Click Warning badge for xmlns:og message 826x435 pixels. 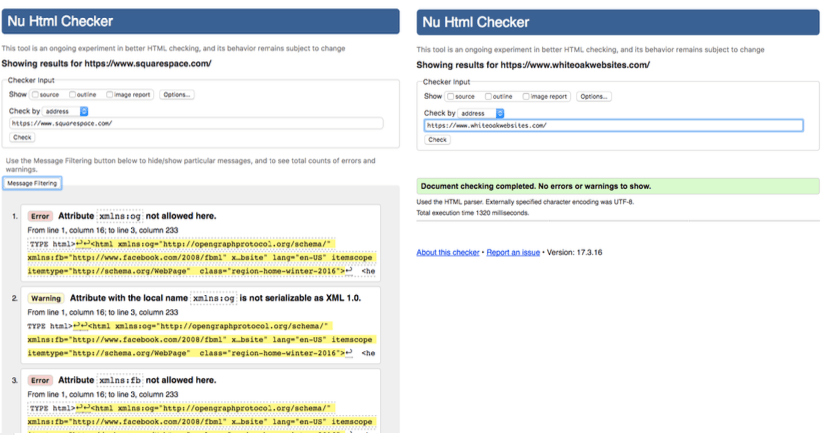click(x=46, y=298)
